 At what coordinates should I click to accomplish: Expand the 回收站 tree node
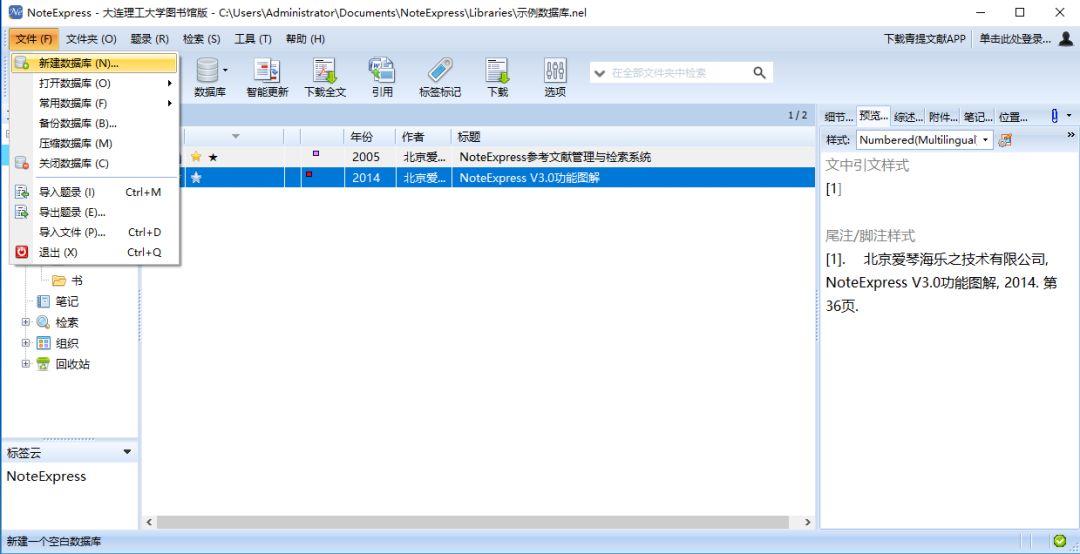(26, 364)
